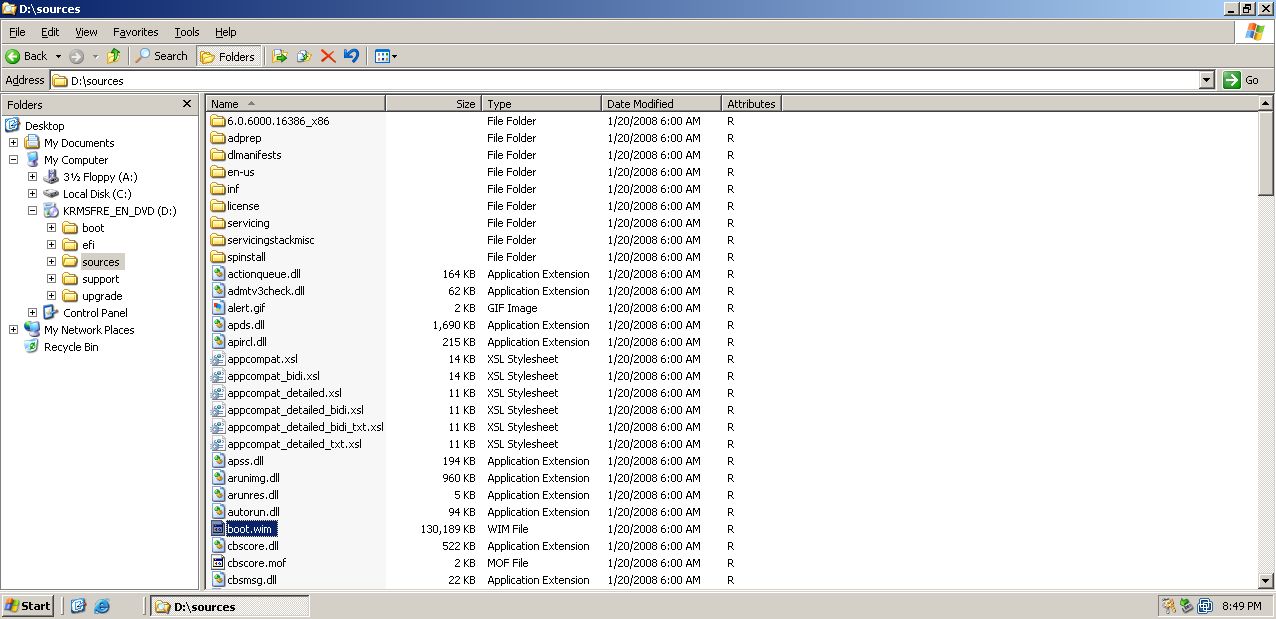This screenshot has width=1276, height=619.
Task: Expand 3½ Floppy (A:) node
Action: click(x=32, y=177)
